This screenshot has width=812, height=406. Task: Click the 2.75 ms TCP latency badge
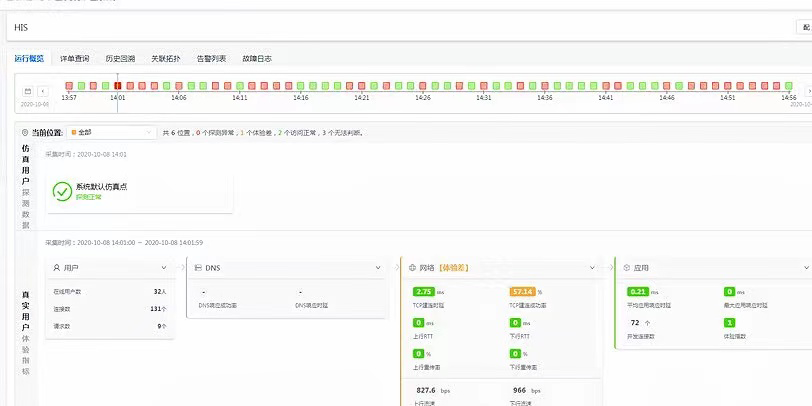pos(423,291)
